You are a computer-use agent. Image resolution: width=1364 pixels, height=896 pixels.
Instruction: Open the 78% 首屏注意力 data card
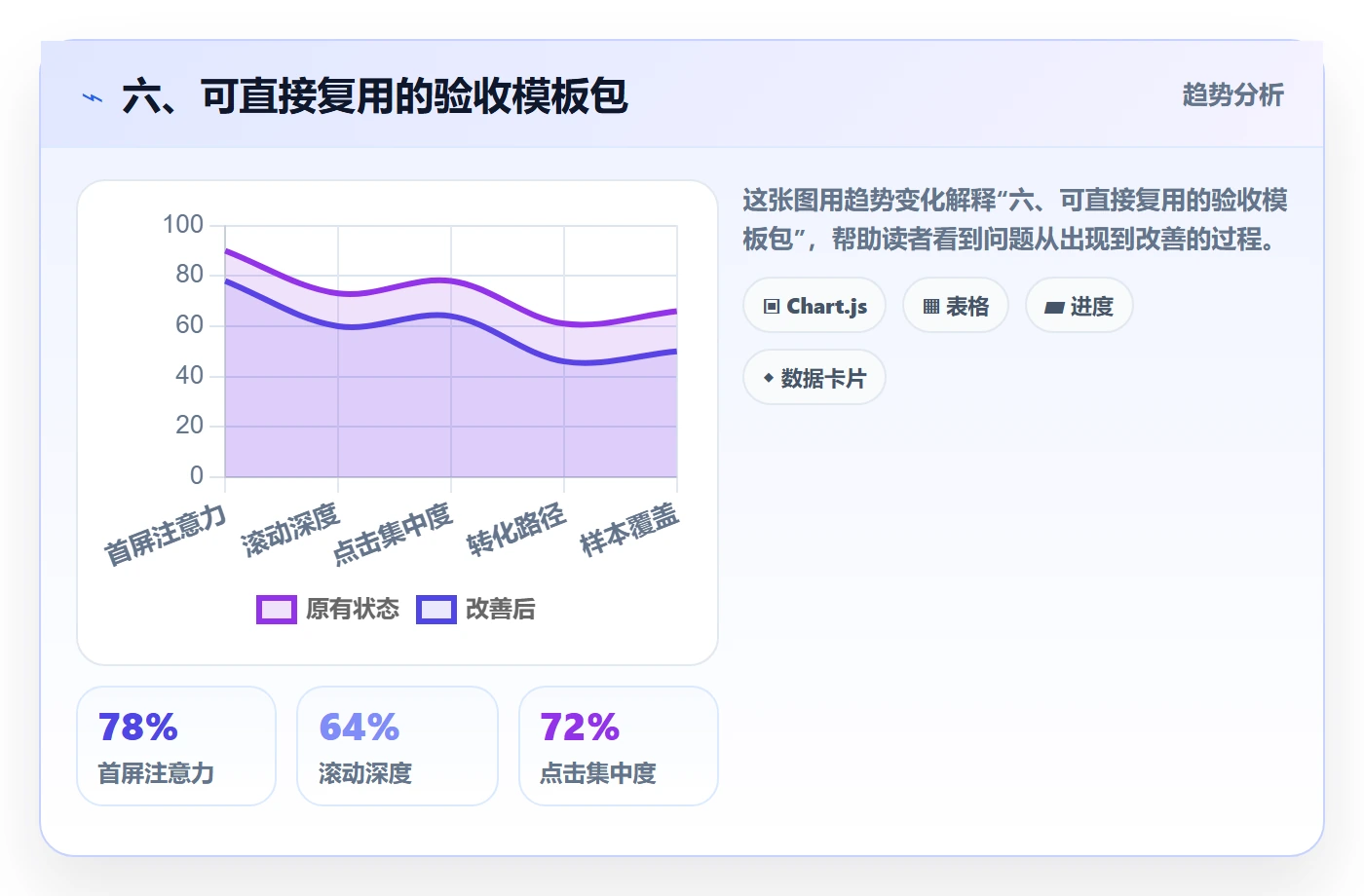(176, 746)
